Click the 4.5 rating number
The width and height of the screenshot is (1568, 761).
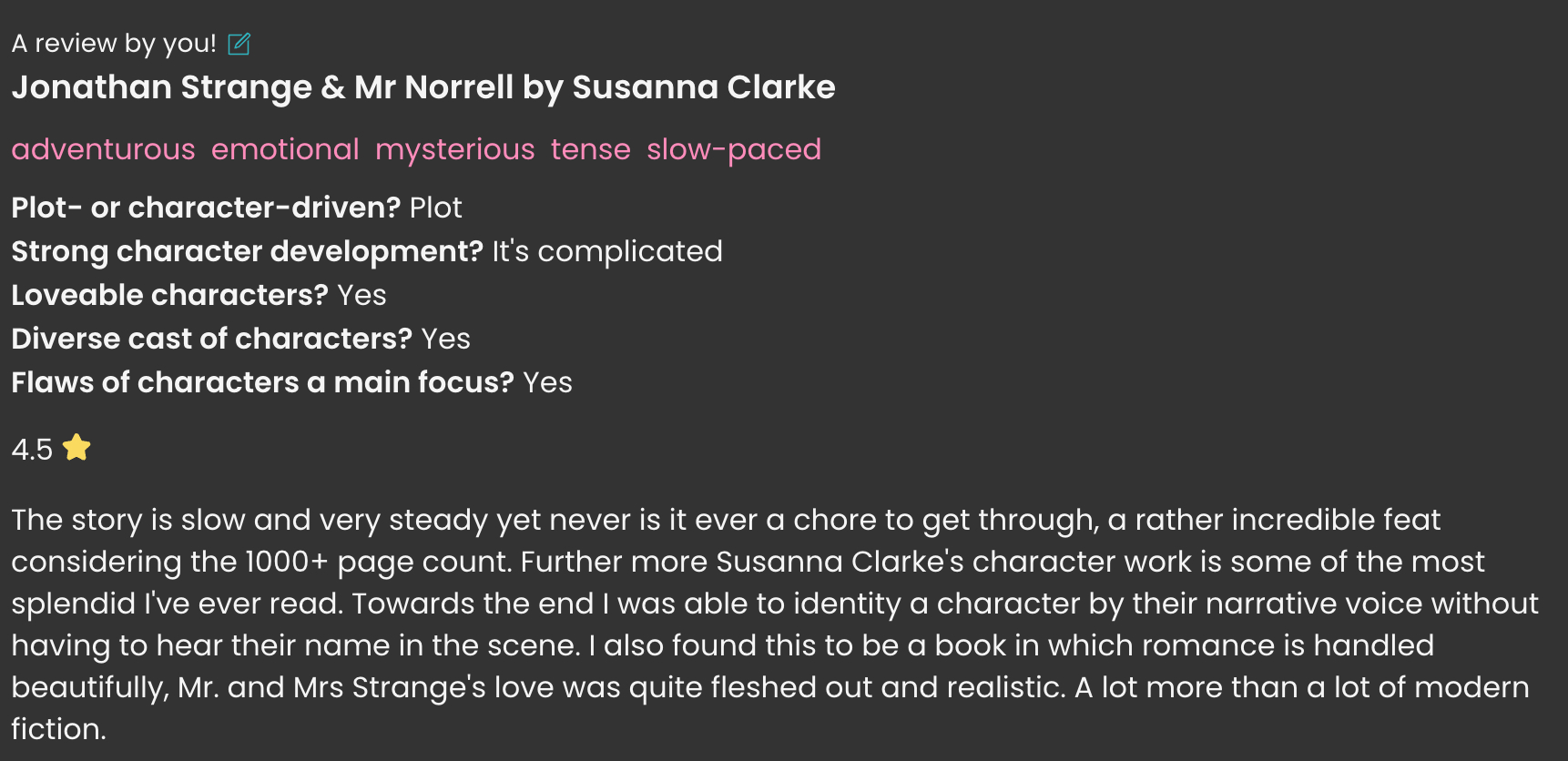click(32, 450)
